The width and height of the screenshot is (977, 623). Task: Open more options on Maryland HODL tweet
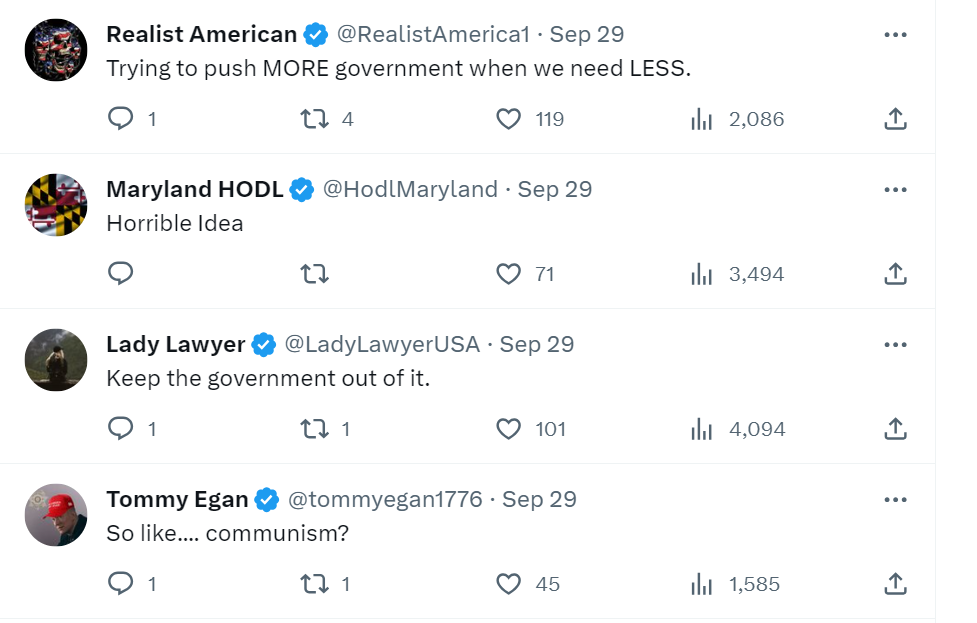[x=895, y=190]
